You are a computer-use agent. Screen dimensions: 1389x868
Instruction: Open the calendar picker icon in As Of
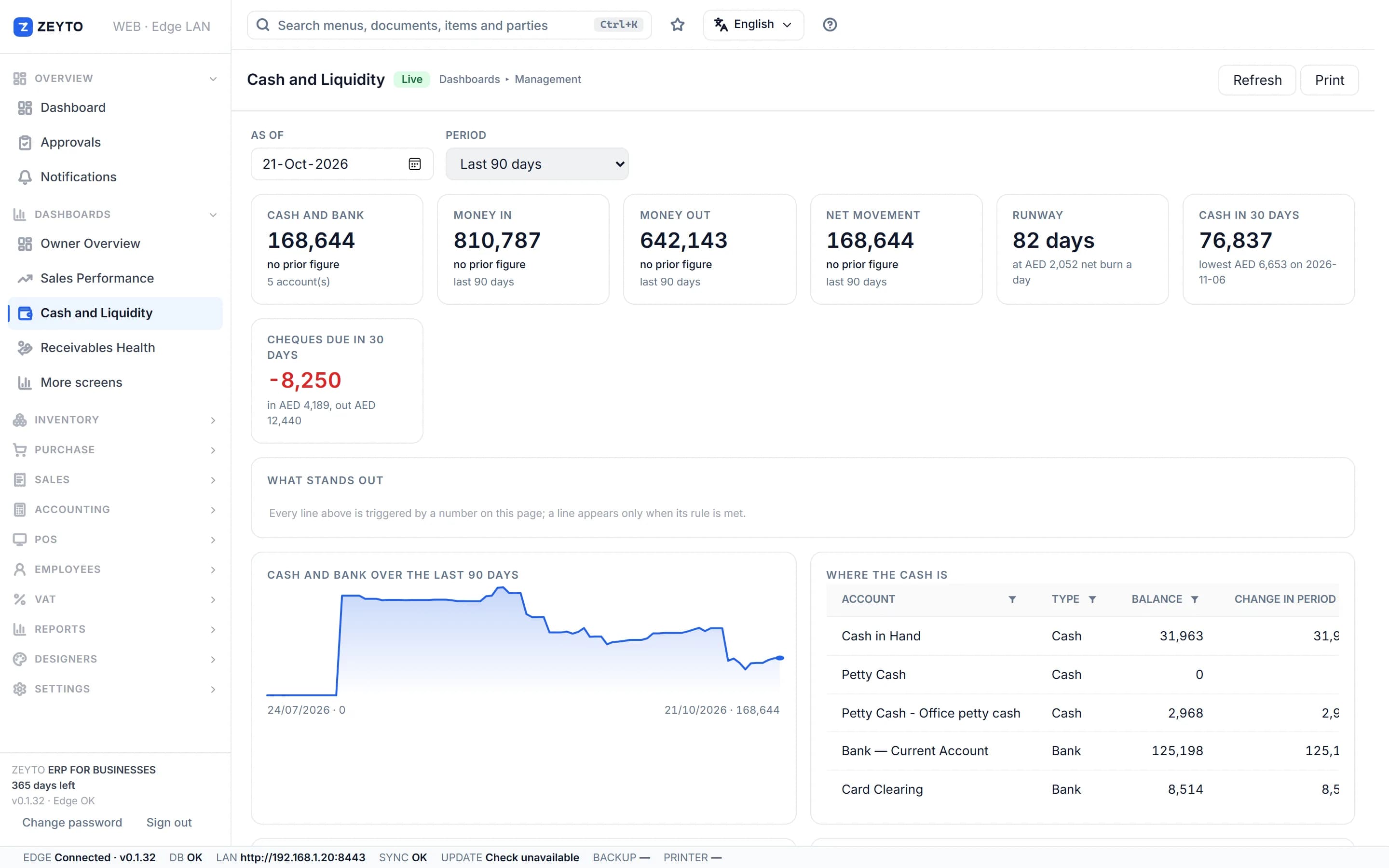(x=414, y=164)
